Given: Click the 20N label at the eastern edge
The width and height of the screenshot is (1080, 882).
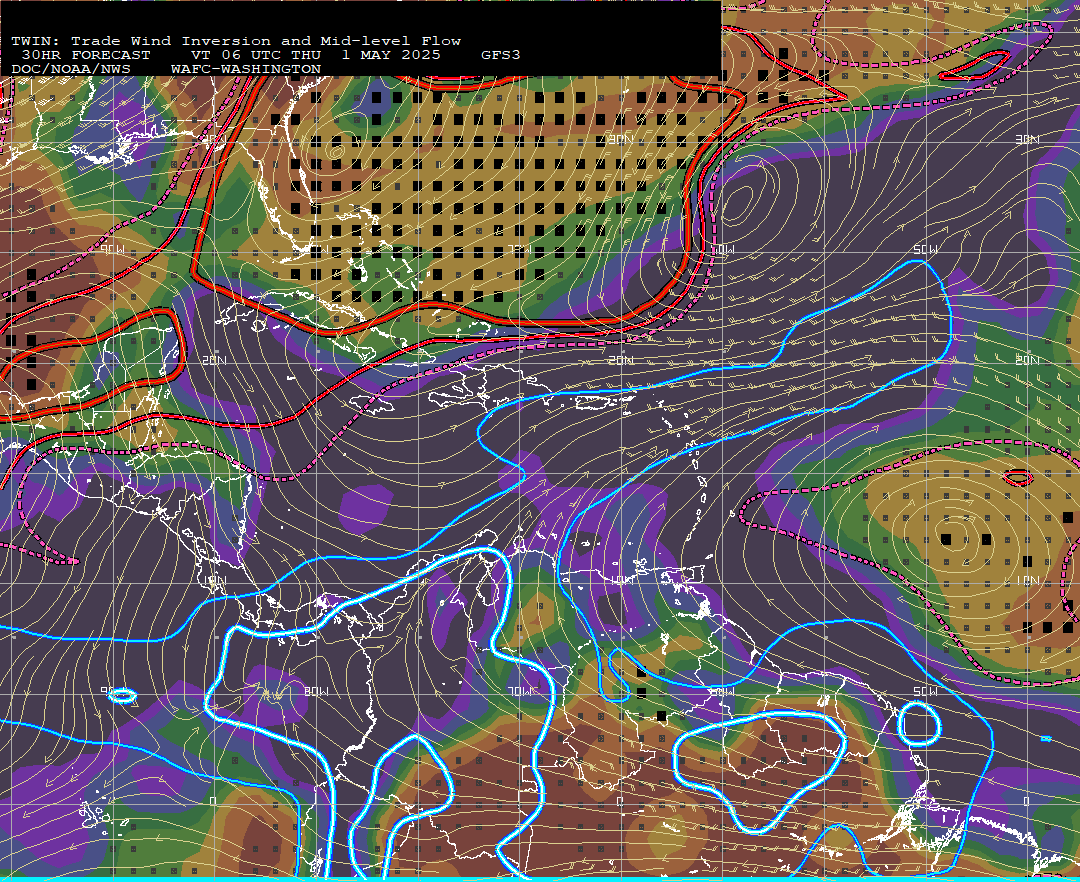Looking at the screenshot, I should point(1027,360).
